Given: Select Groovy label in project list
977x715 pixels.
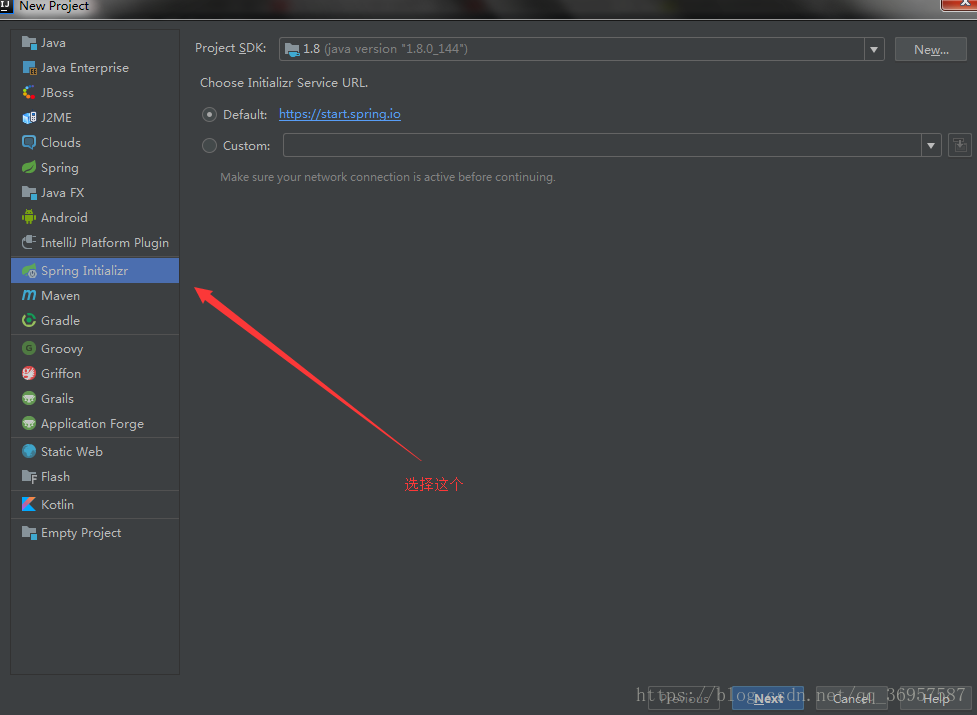Looking at the screenshot, I should point(62,349).
